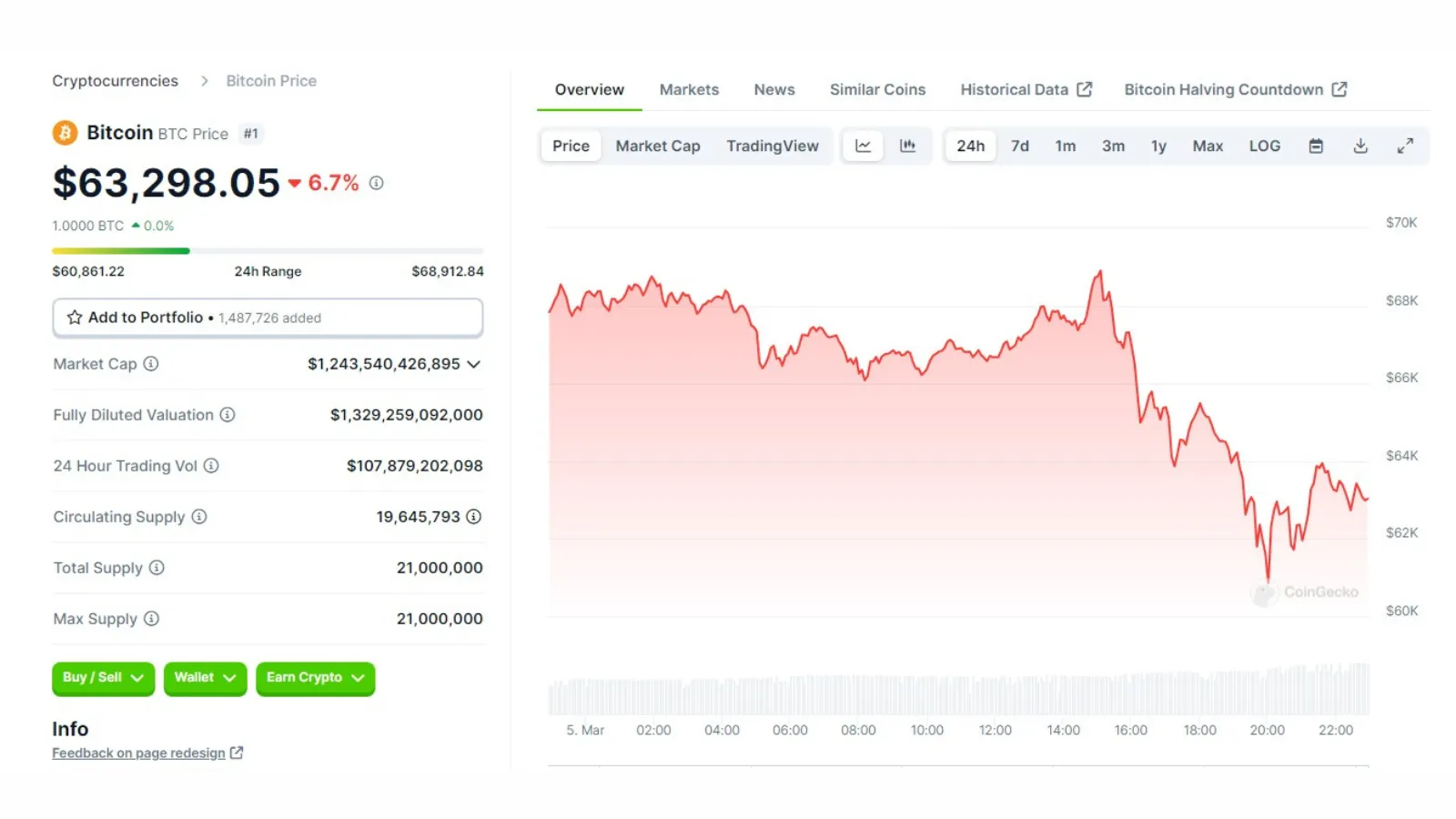1456x819 pixels.
Task: Click the Cryptocurrencies breadcrumb
Action: 115,81
